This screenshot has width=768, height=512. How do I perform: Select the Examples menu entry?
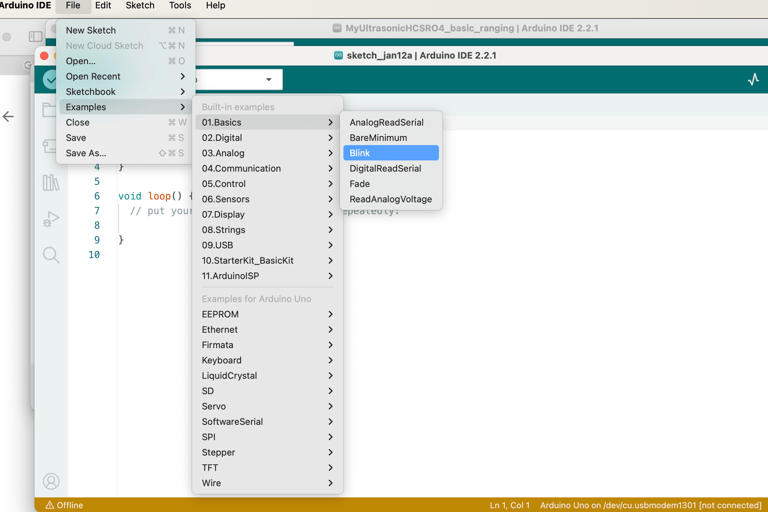click(x=125, y=107)
